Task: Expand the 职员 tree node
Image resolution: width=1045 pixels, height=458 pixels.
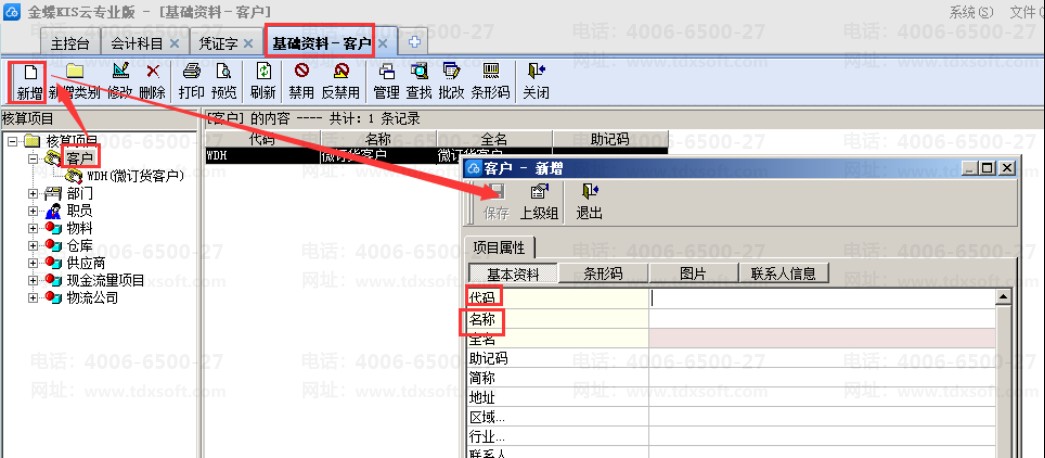Action: [x=33, y=211]
